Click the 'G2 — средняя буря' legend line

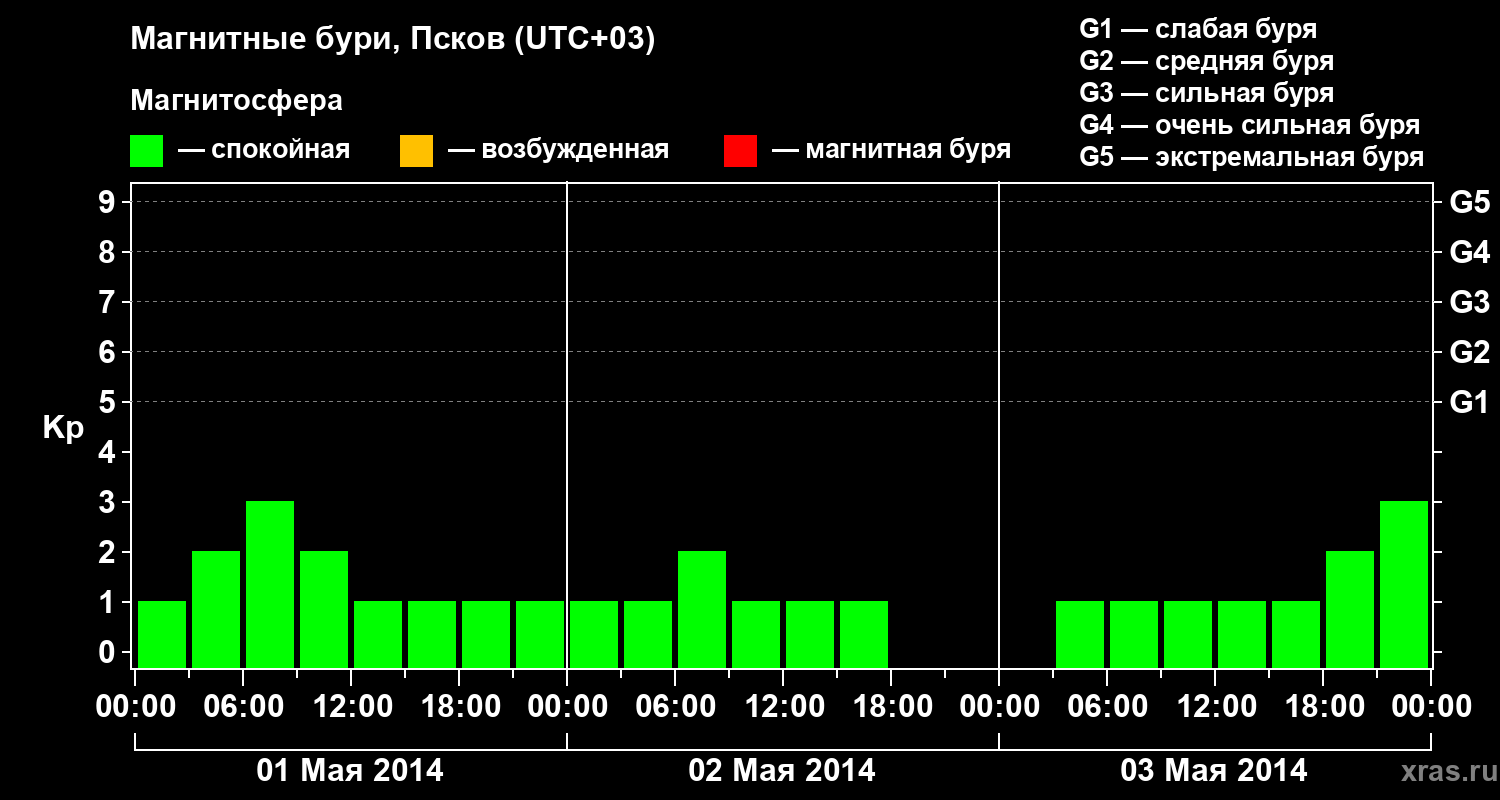(1207, 61)
